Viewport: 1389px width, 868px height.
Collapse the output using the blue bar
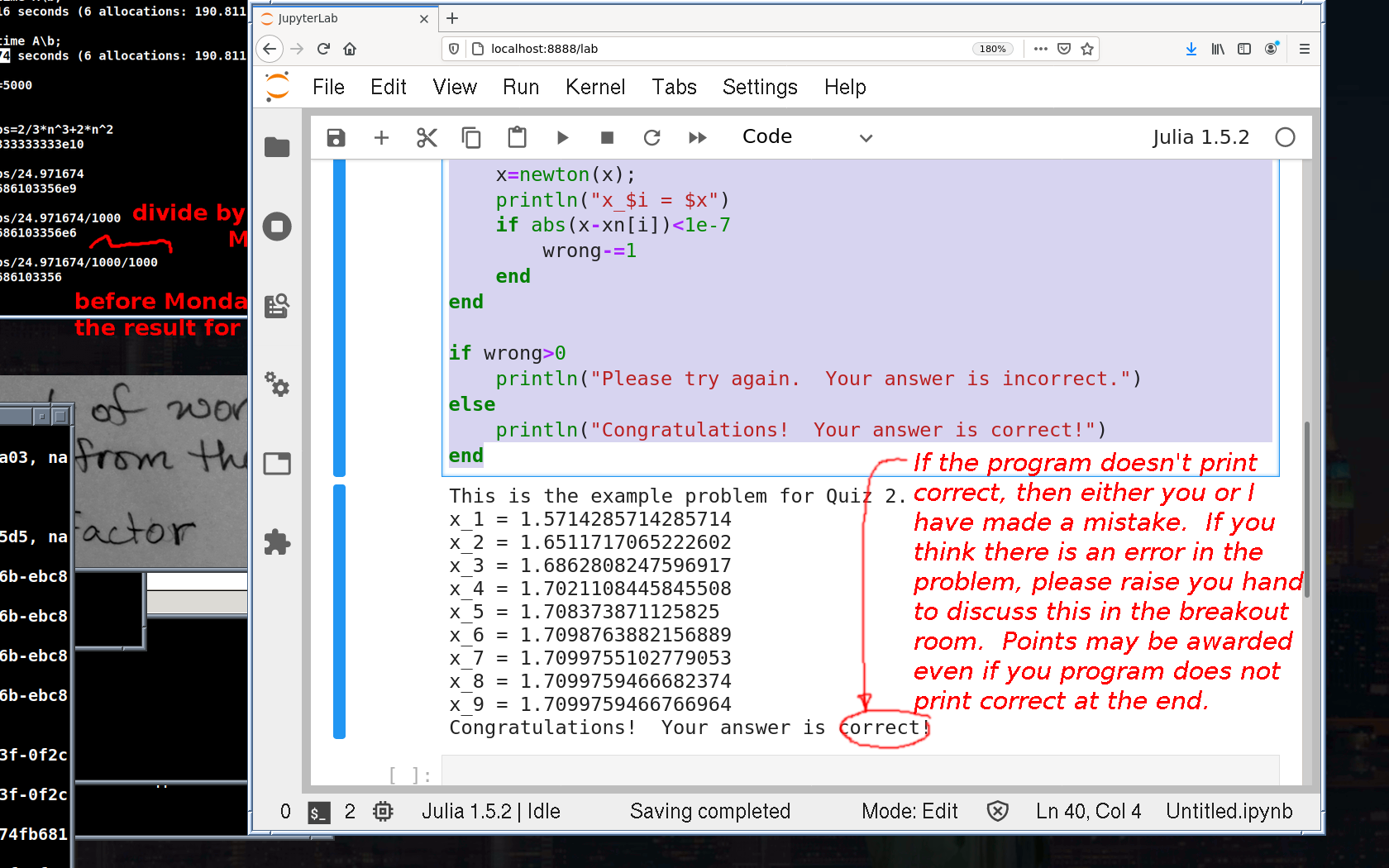click(339, 612)
